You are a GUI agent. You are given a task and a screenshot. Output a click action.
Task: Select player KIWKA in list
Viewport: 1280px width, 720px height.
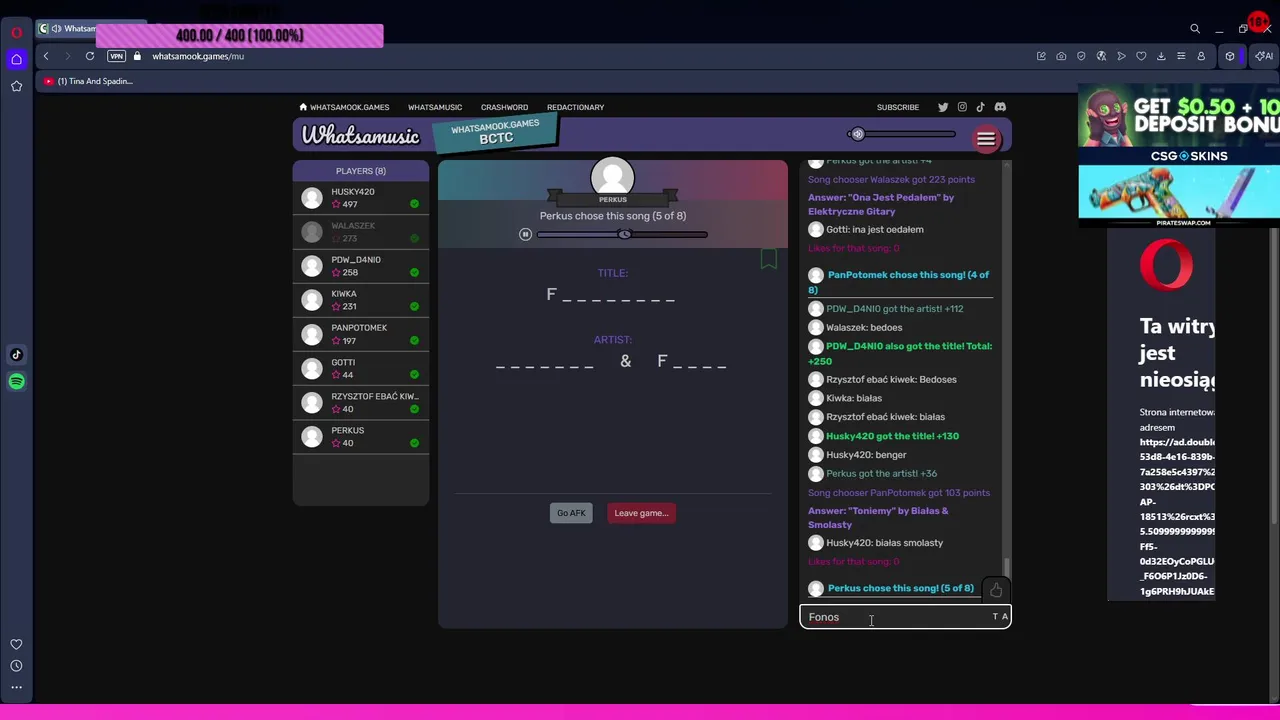coord(361,300)
